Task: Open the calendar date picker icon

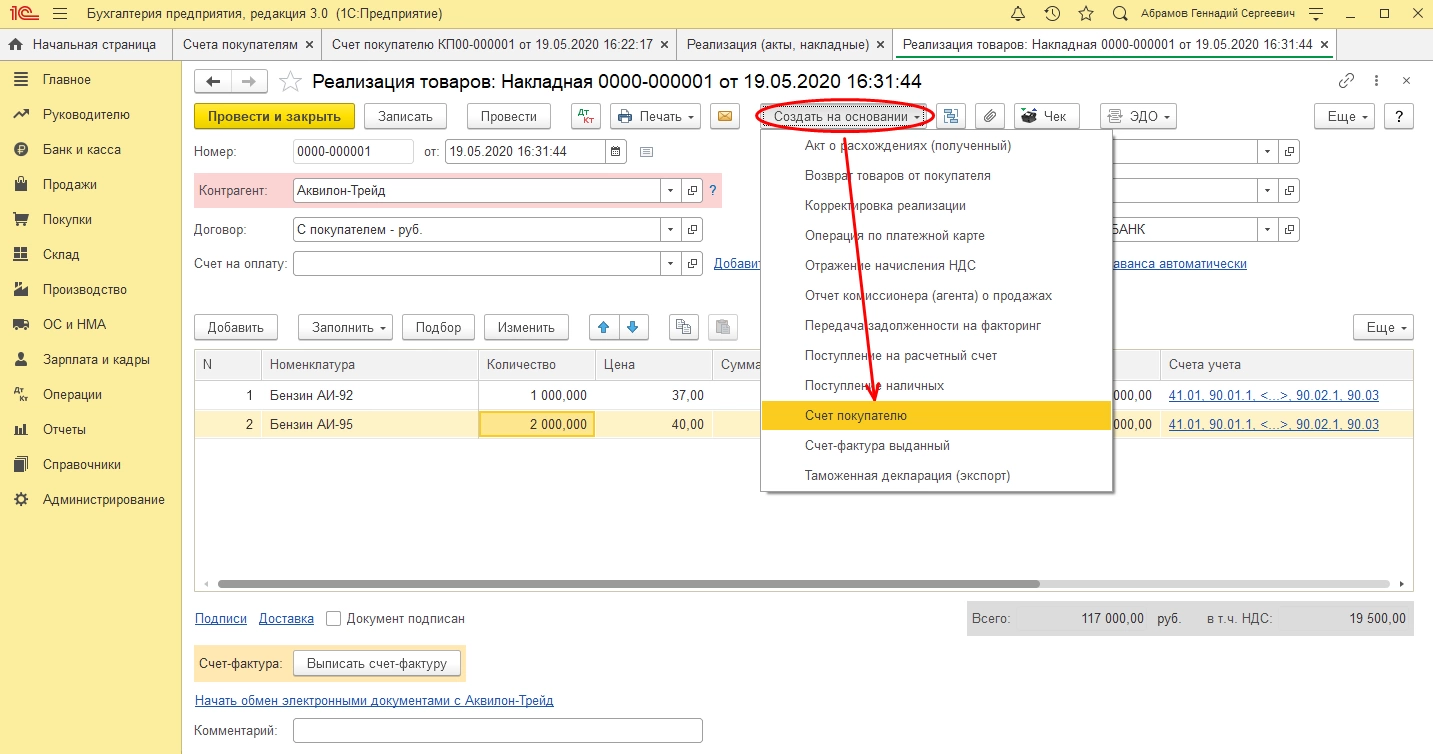Action: 616,152
